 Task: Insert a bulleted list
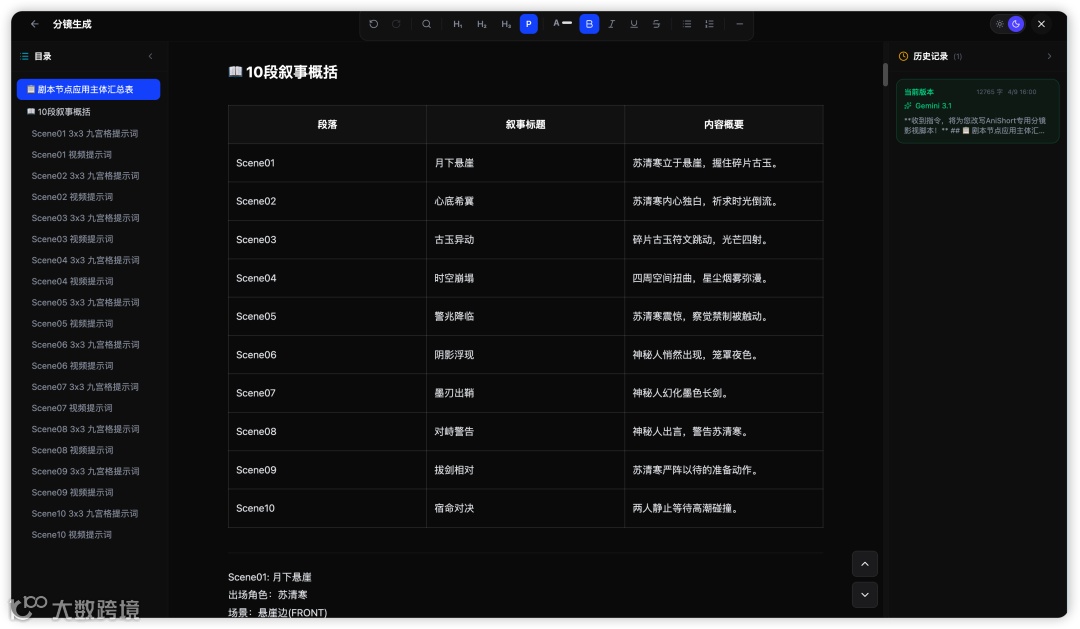point(687,24)
